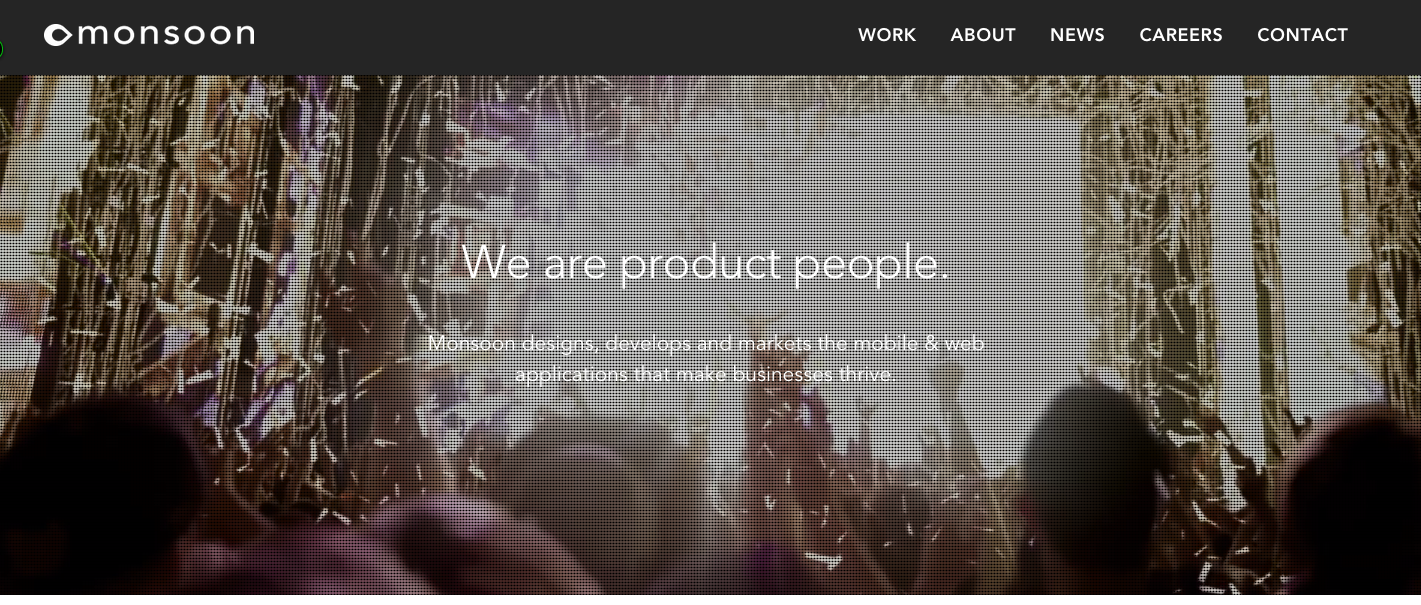Image resolution: width=1421 pixels, height=605 pixels.
Task: Click the word 'product' in the headline
Action: [x=699, y=263]
